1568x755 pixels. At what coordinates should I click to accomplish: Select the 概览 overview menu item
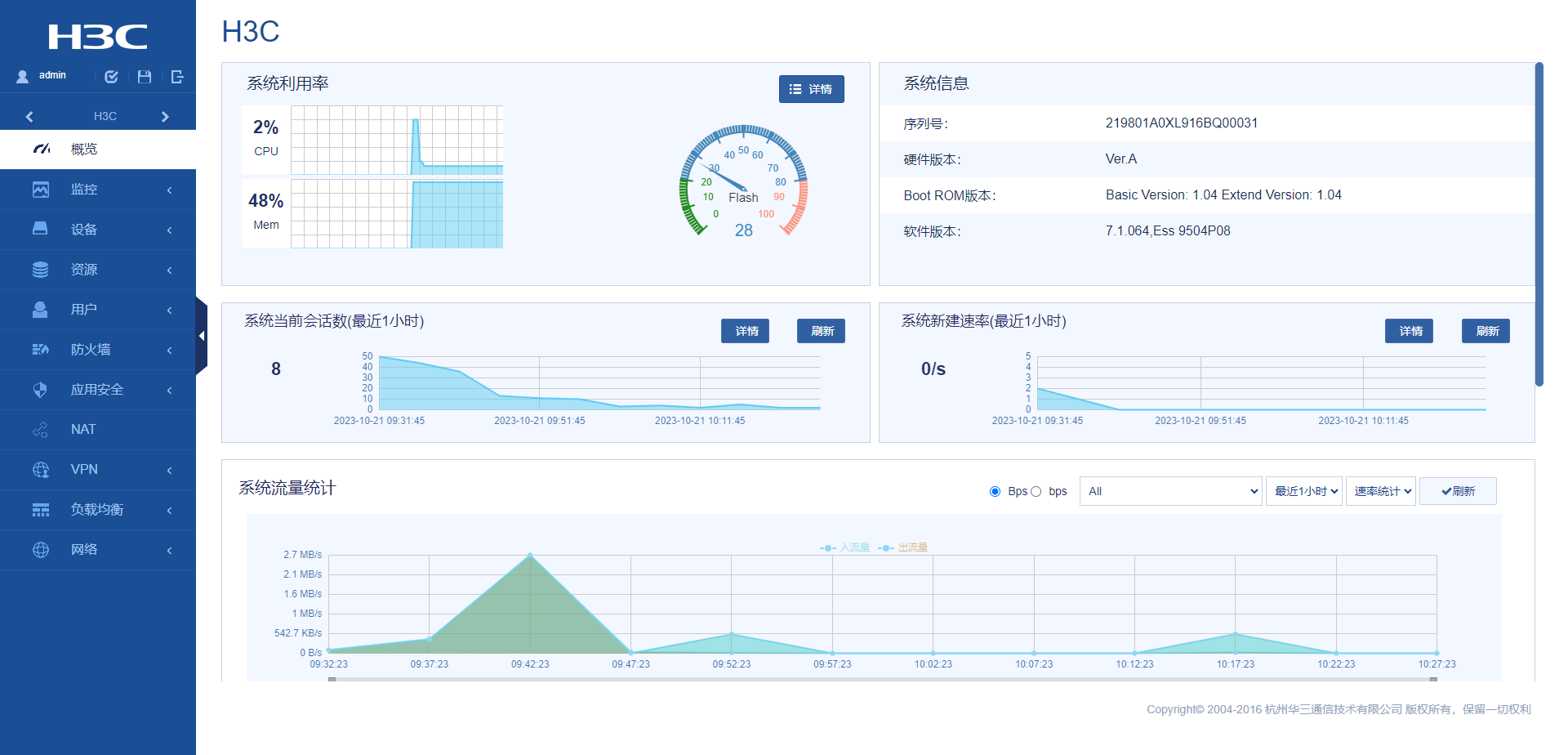coord(98,150)
